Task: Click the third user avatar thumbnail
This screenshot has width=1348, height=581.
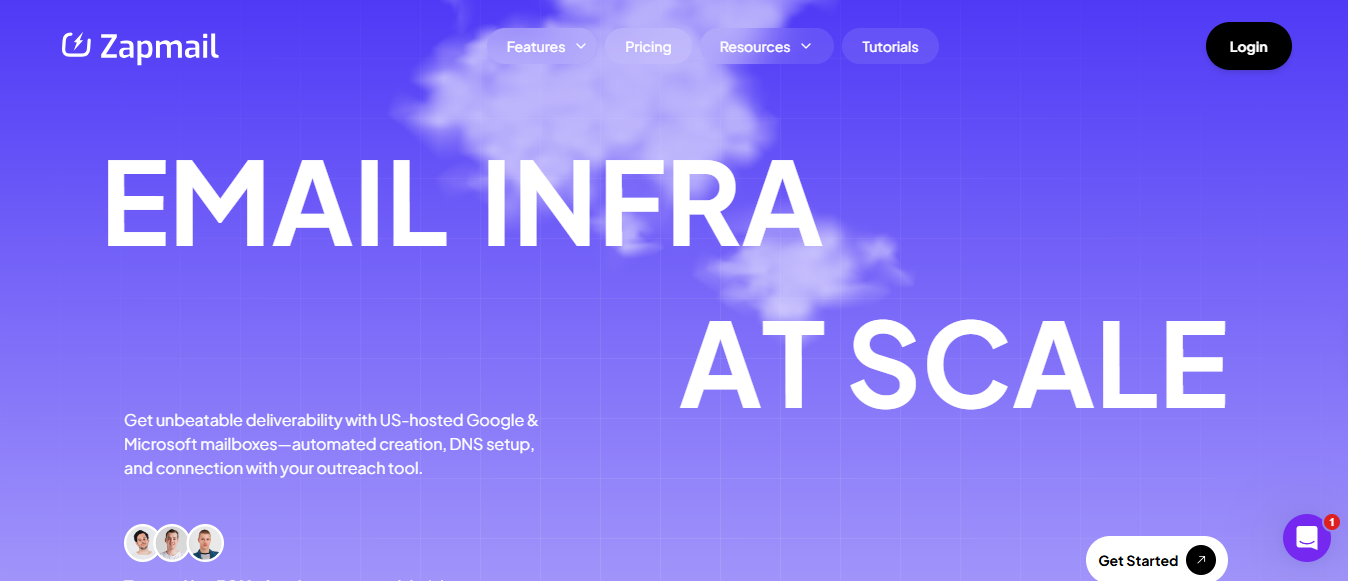Action: click(x=205, y=543)
